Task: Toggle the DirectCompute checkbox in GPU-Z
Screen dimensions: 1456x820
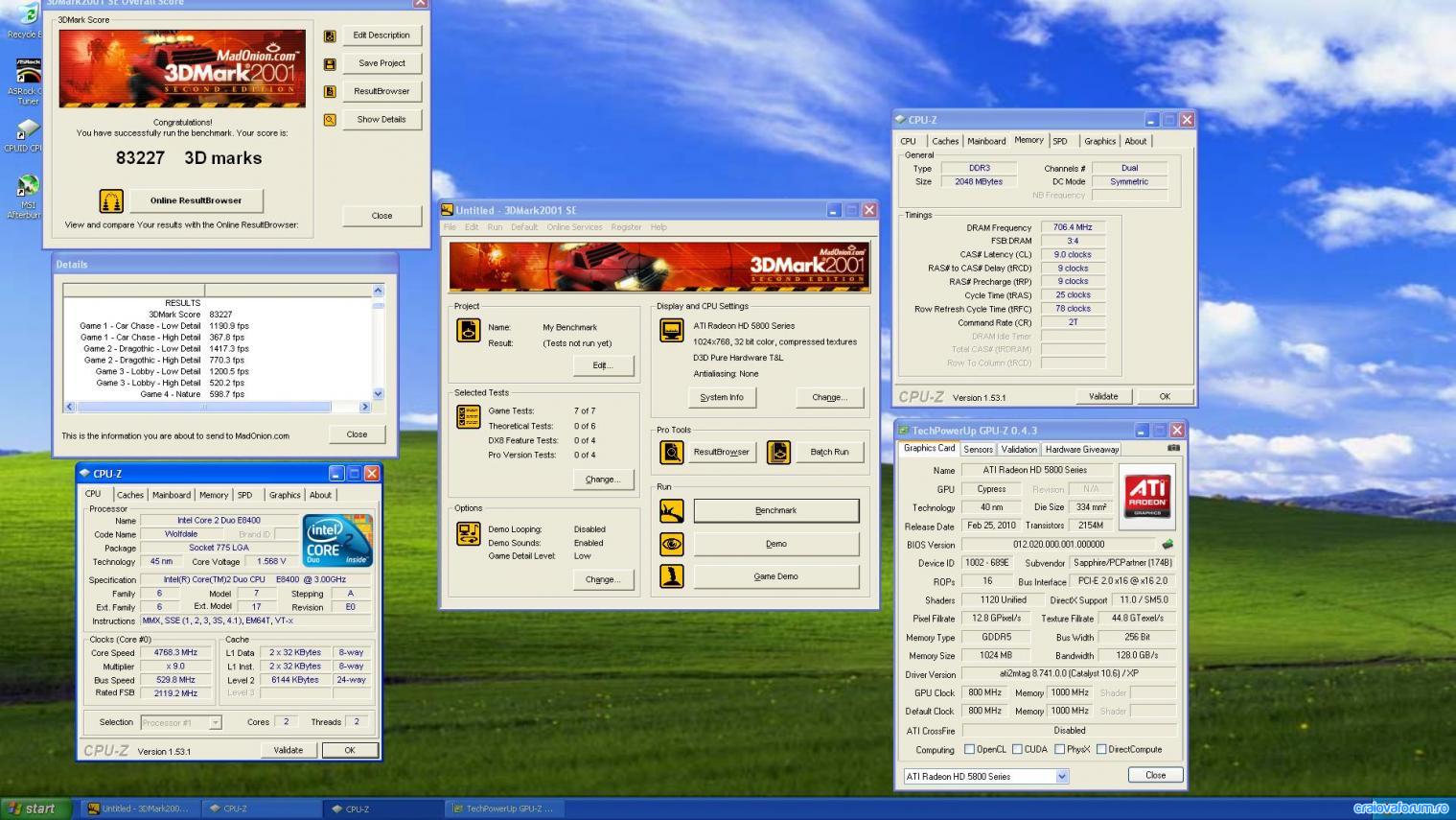Action: pos(1101,750)
